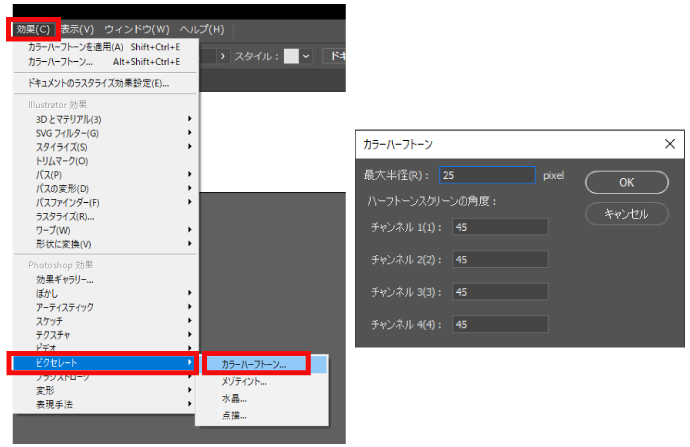Click the スタイル color swatch
The height and width of the screenshot is (447, 690).
(x=291, y=57)
